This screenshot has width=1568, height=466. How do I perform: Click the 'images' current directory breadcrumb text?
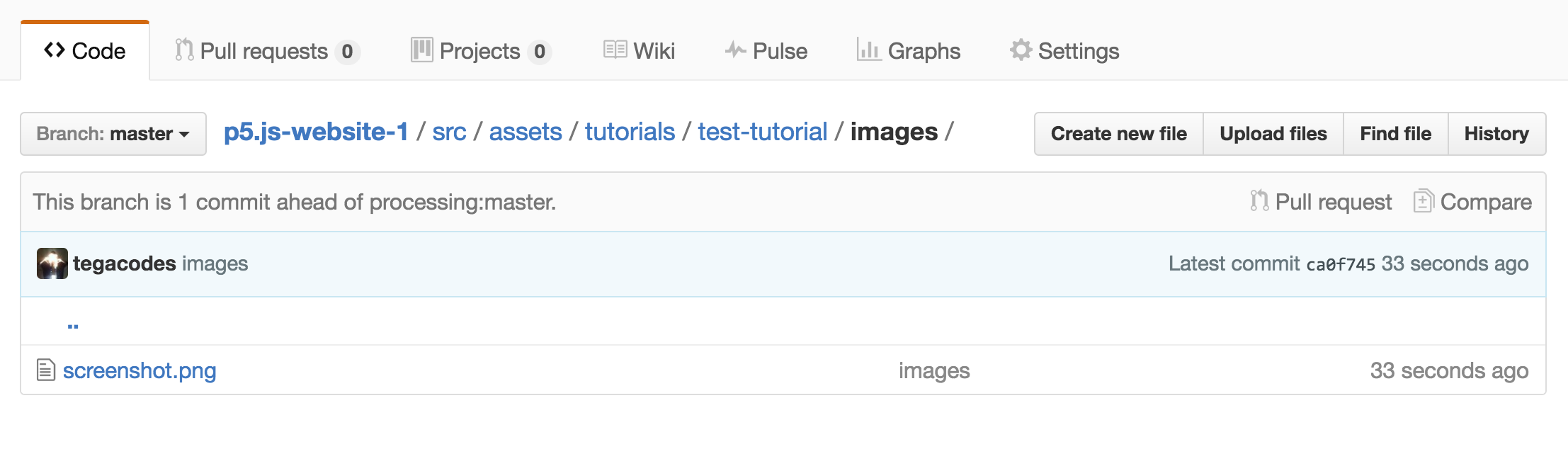tap(894, 132)
